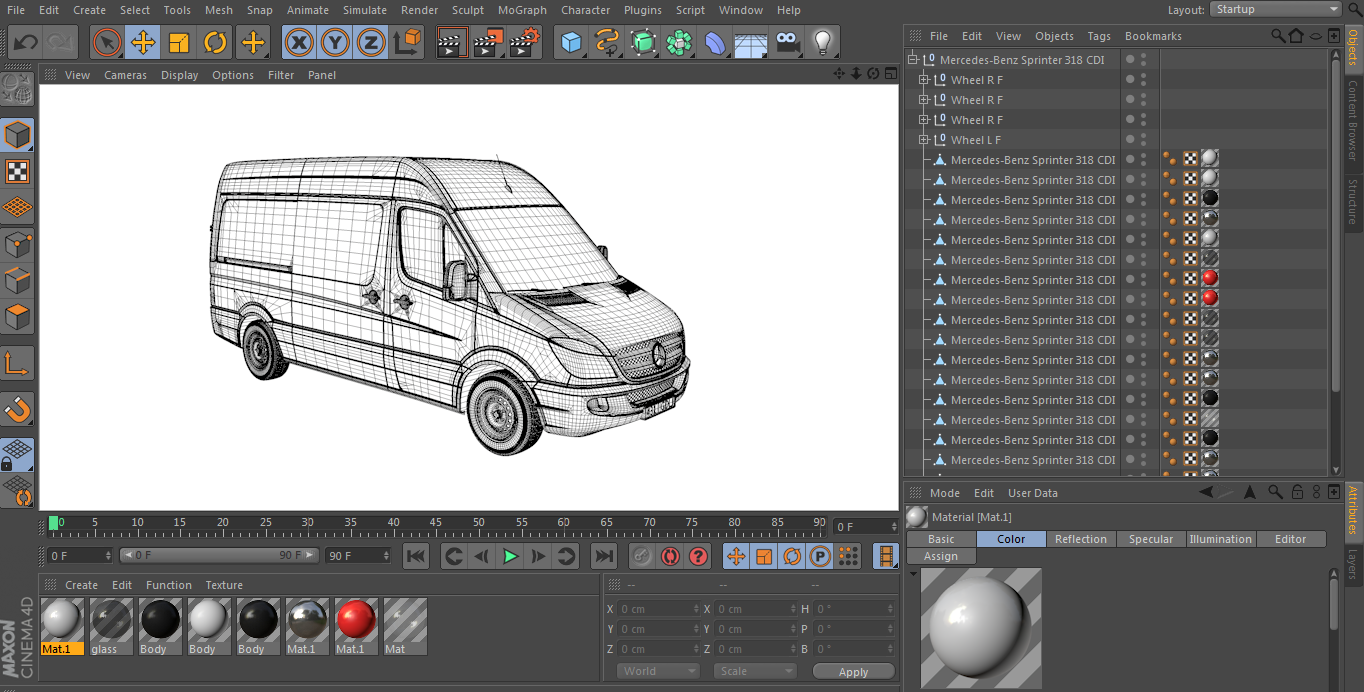Add a floor environment object
This screenshot has height=692, width=1364.
click(751, 43)
